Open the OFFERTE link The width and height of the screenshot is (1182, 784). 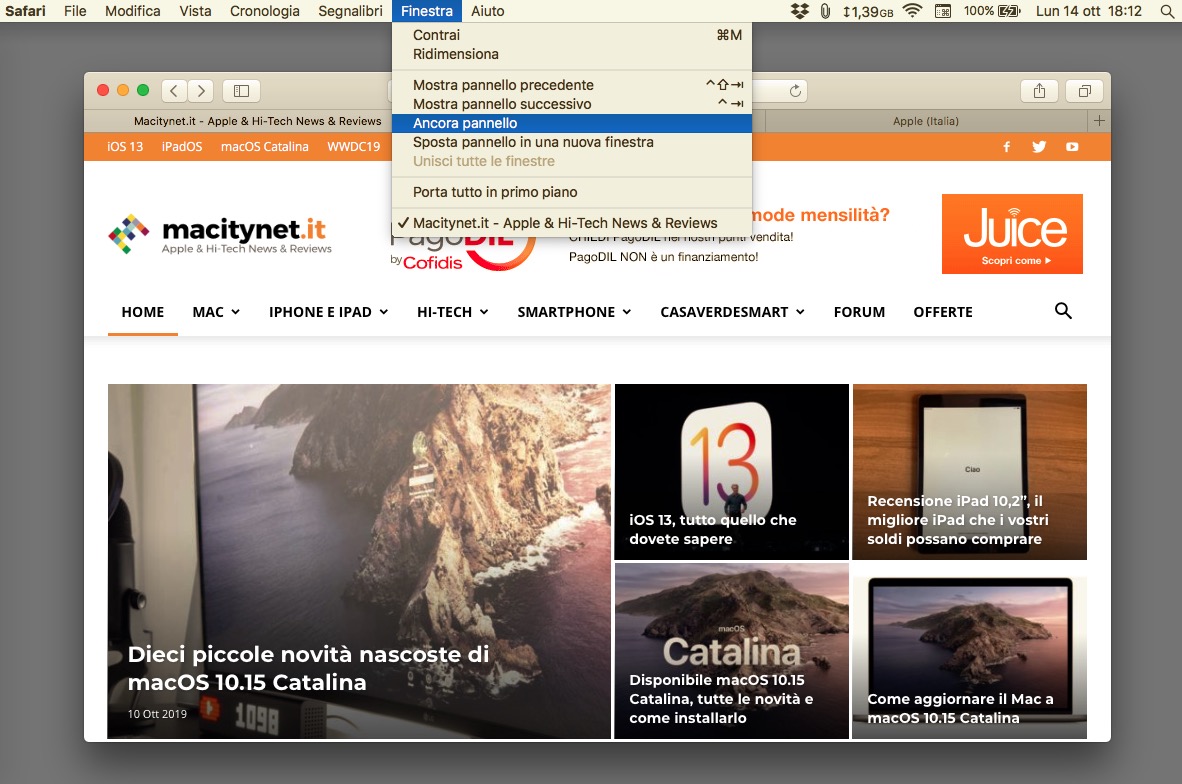[x=943, y=312]
